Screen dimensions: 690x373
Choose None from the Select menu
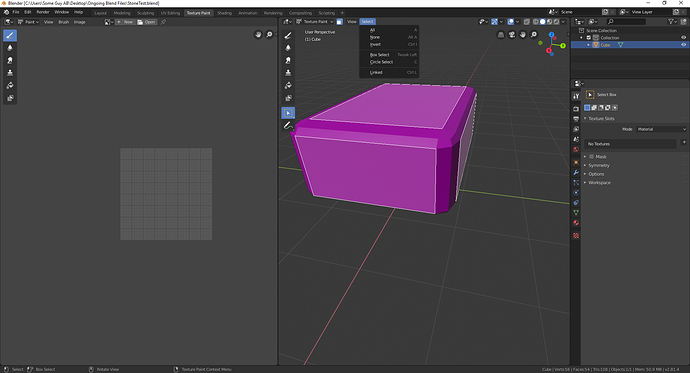[389, 37]
